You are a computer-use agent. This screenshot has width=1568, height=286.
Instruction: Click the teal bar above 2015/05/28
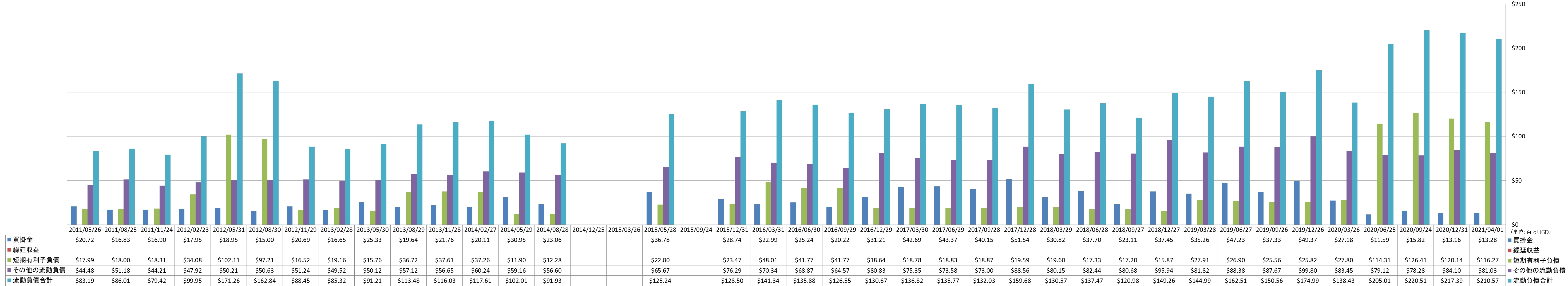(671, 169)
